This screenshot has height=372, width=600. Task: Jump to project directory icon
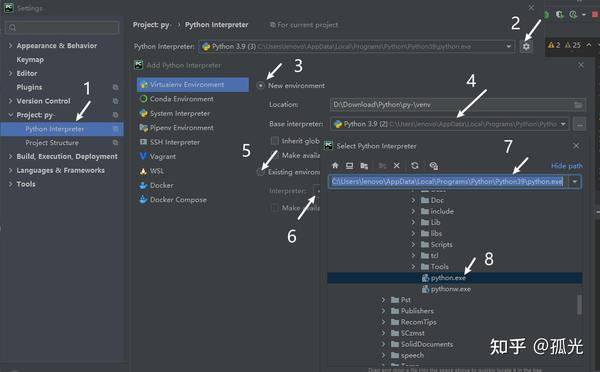[364, 165]
